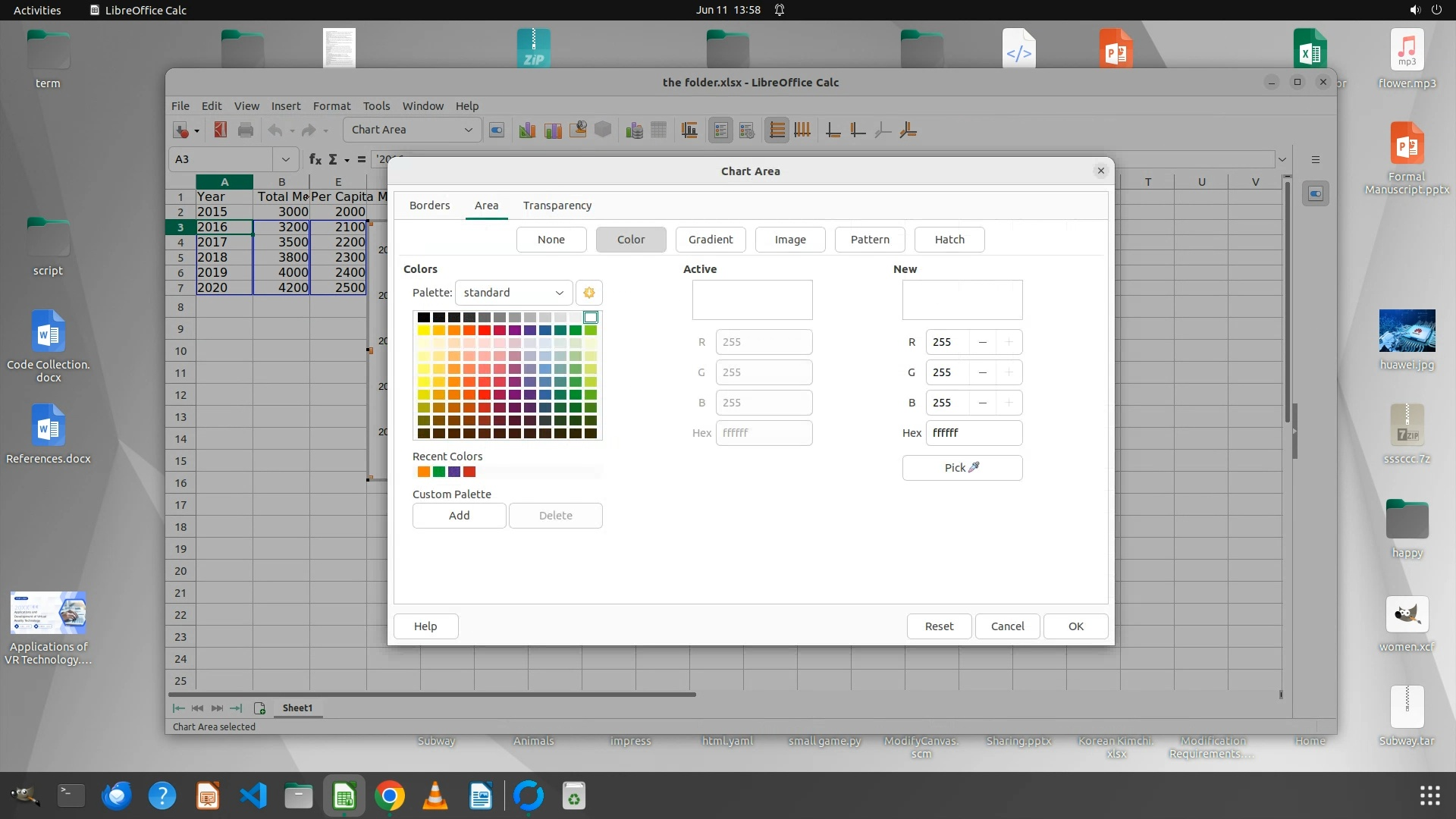1456x819 pixels.
Task: Click the New Hex input field
Action: click(x=973, y=433)
